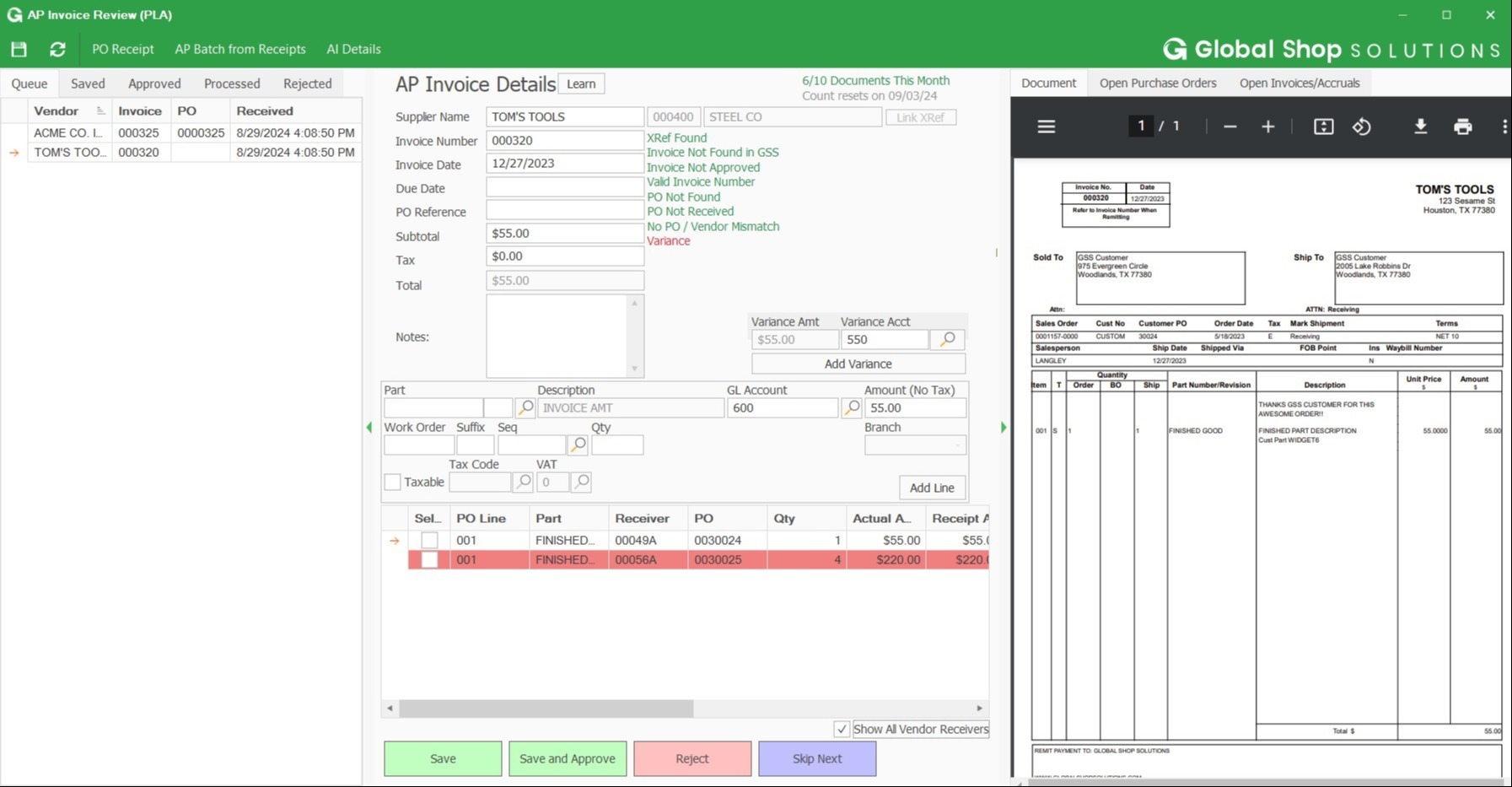Open the GL Account lookup magnifier
Screen dimensions: 1512x787
click(x=850, y=407)
